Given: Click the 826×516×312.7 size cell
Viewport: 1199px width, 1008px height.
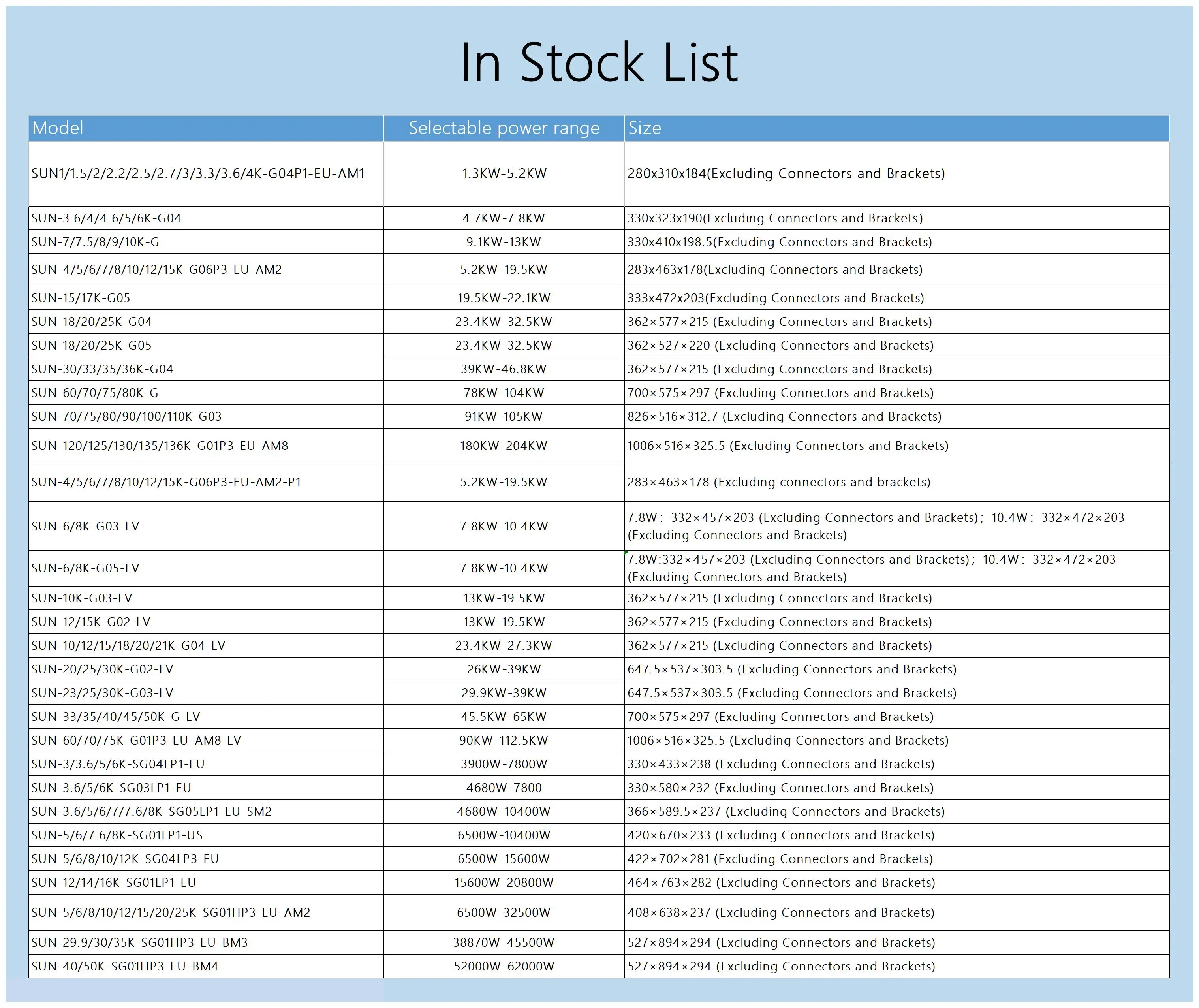Looking at the screenshot, I should [784, 417].
